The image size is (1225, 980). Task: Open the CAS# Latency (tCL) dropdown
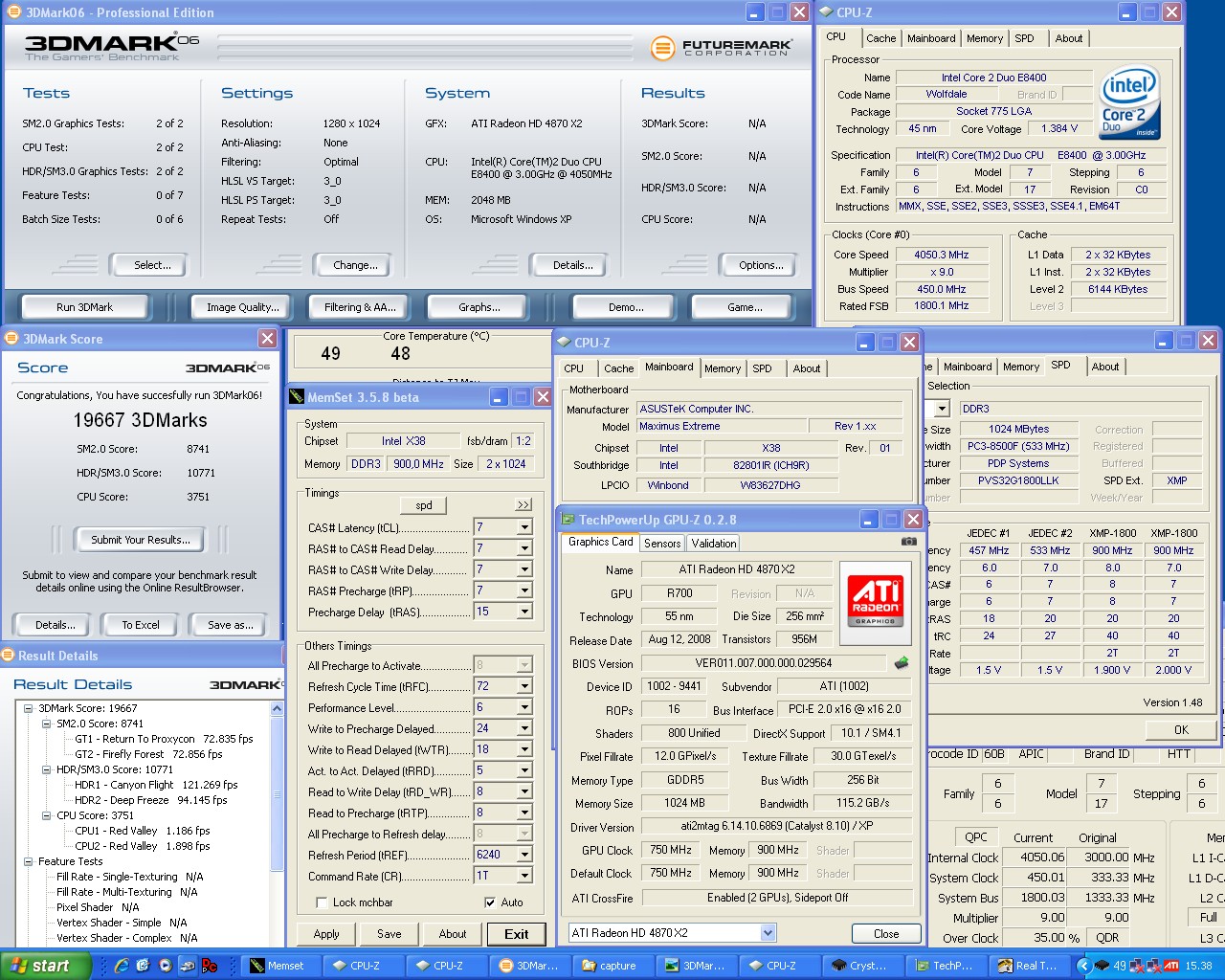(x=524, y=527)
